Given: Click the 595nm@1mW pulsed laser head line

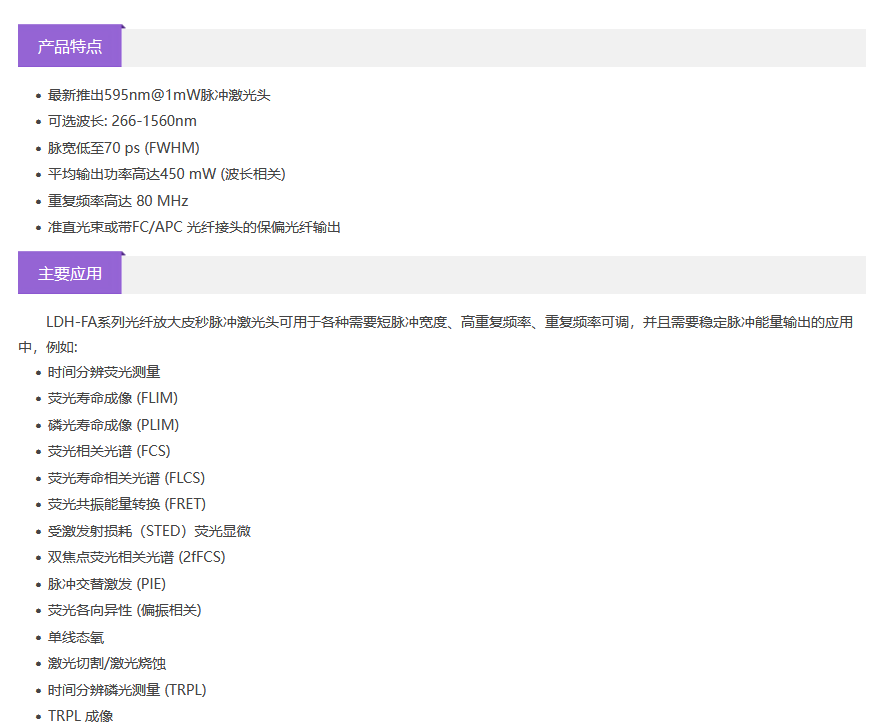Looking at the screenshot, I should pos(159,95).
